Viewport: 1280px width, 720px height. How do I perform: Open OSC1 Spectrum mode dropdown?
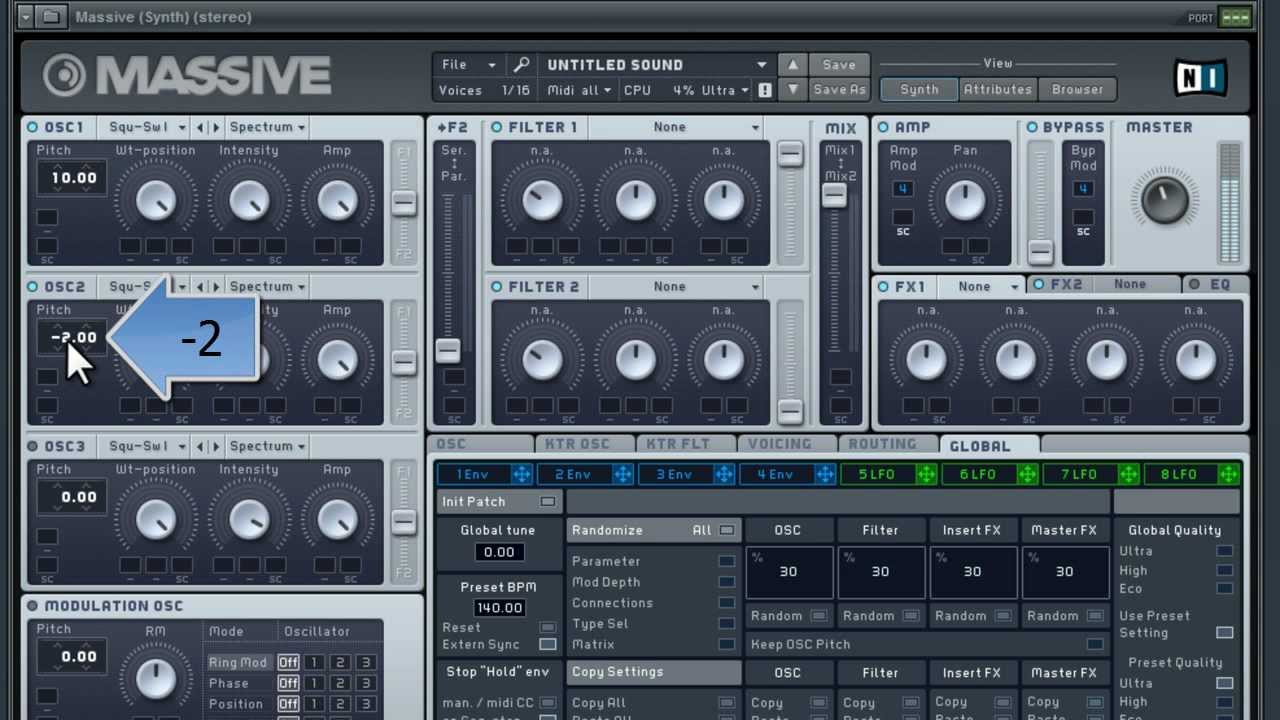267,127
